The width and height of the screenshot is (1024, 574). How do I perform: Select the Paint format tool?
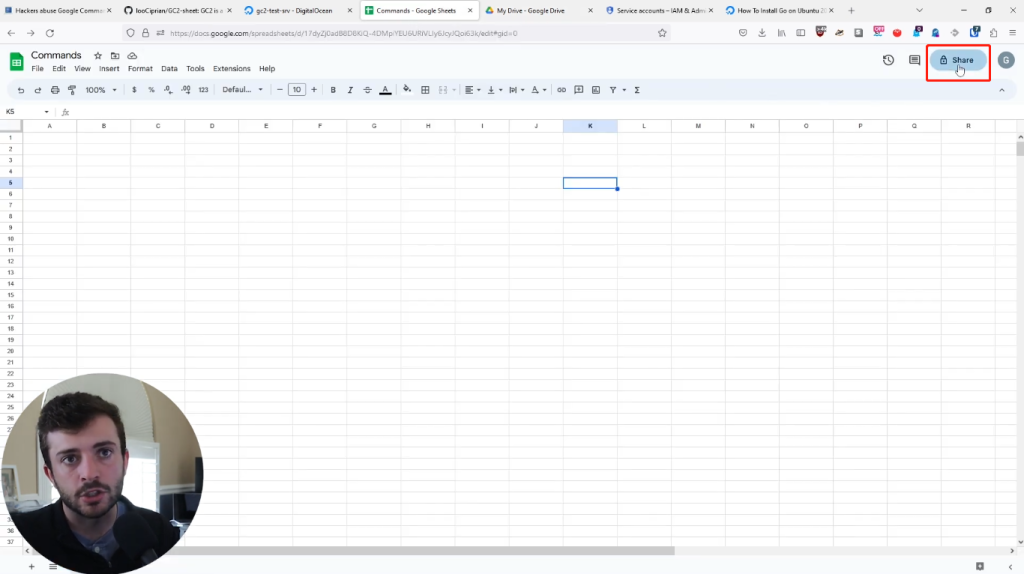72,90
